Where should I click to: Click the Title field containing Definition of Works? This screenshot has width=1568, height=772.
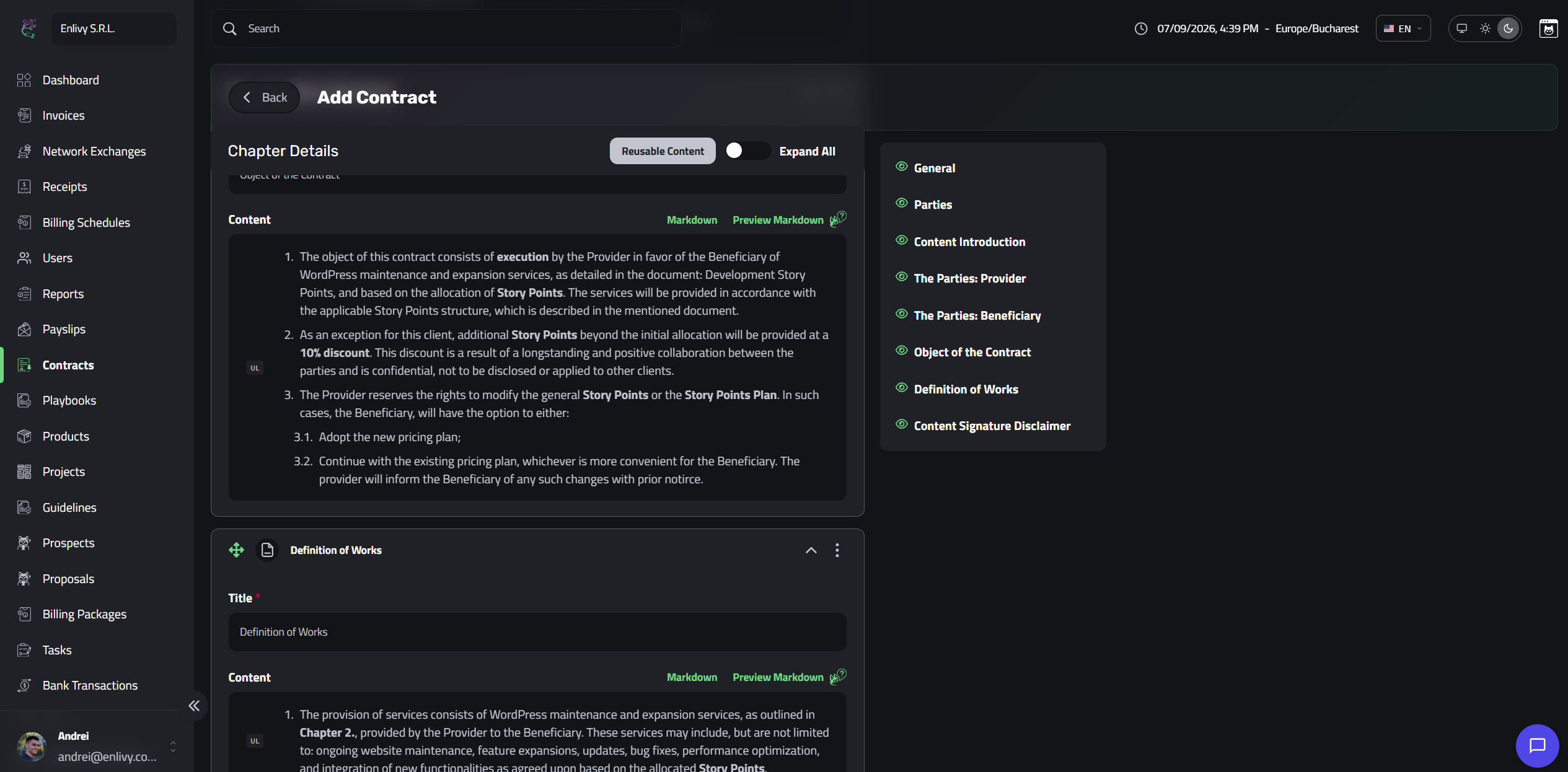click(537, 632)
